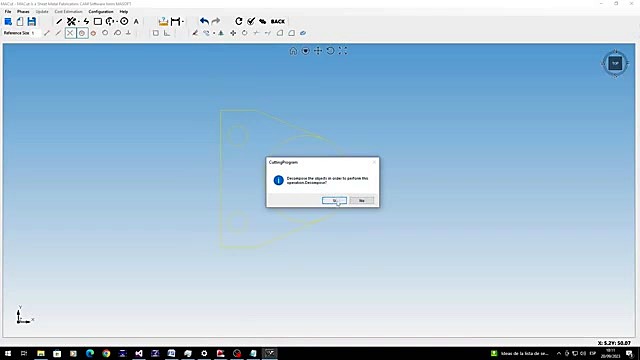Click the blue undo arrow
640x360 pixels.
click(204, 21)
